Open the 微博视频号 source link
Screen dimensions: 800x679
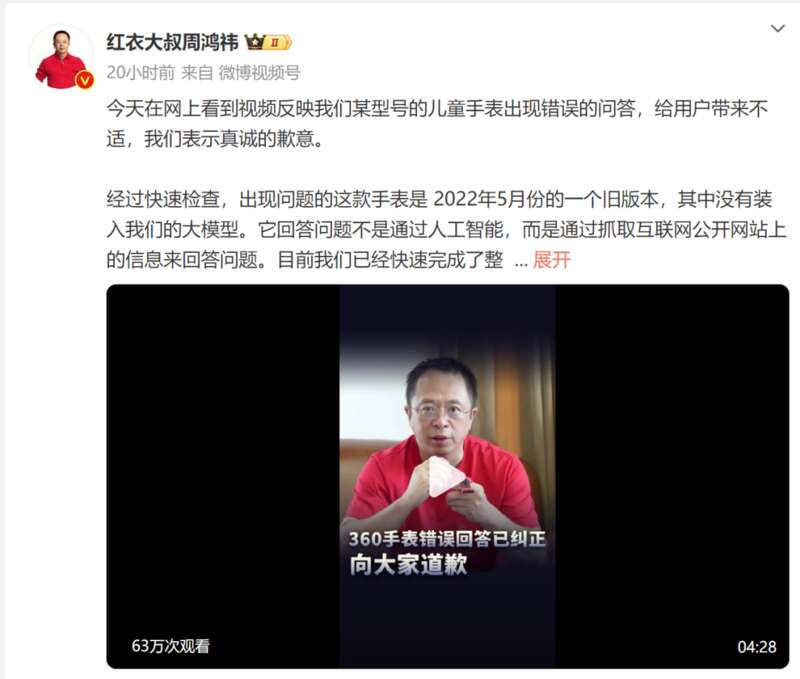[x=259, y=72]
